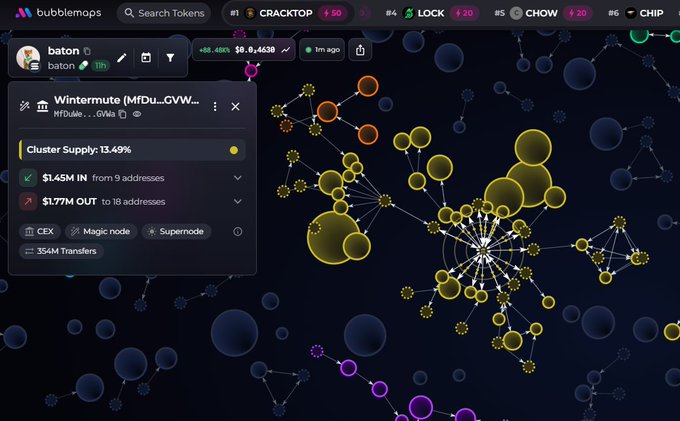Screen dimensions: 680x421
Task: Click the price trend line icon
Action: pyautogui.click(x=286, y=50)
